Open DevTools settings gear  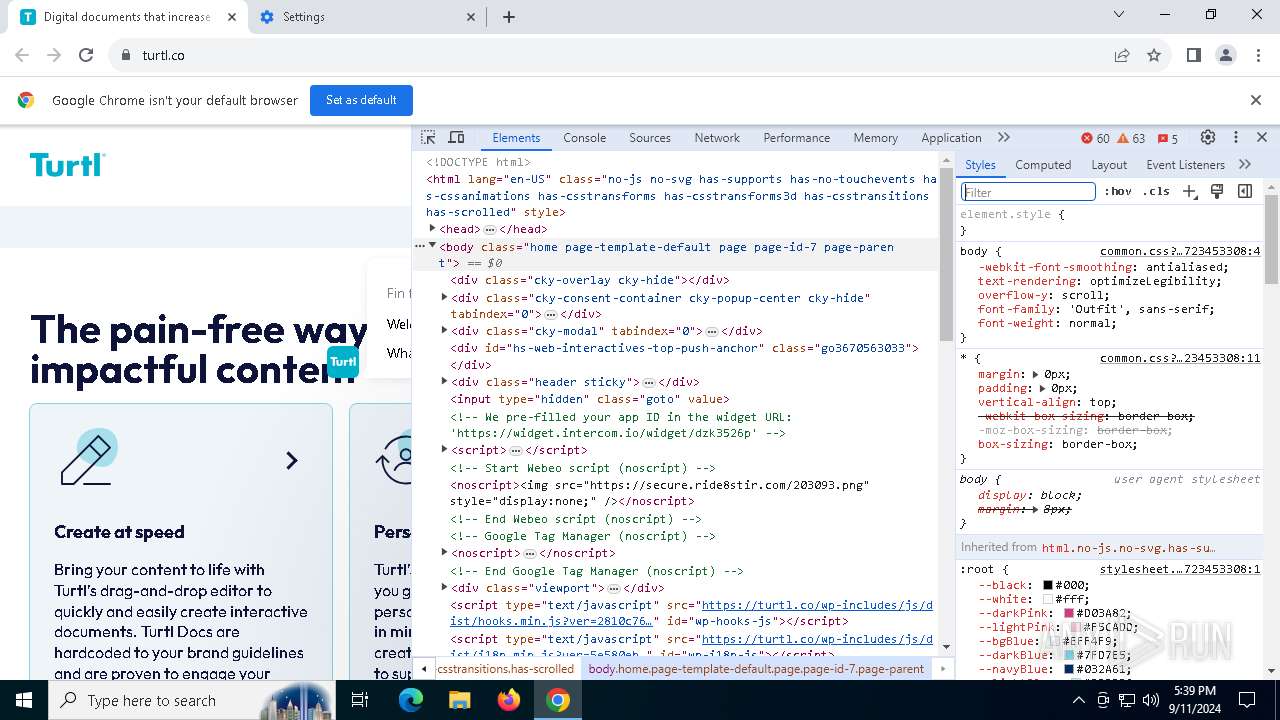pos(1208,138)
